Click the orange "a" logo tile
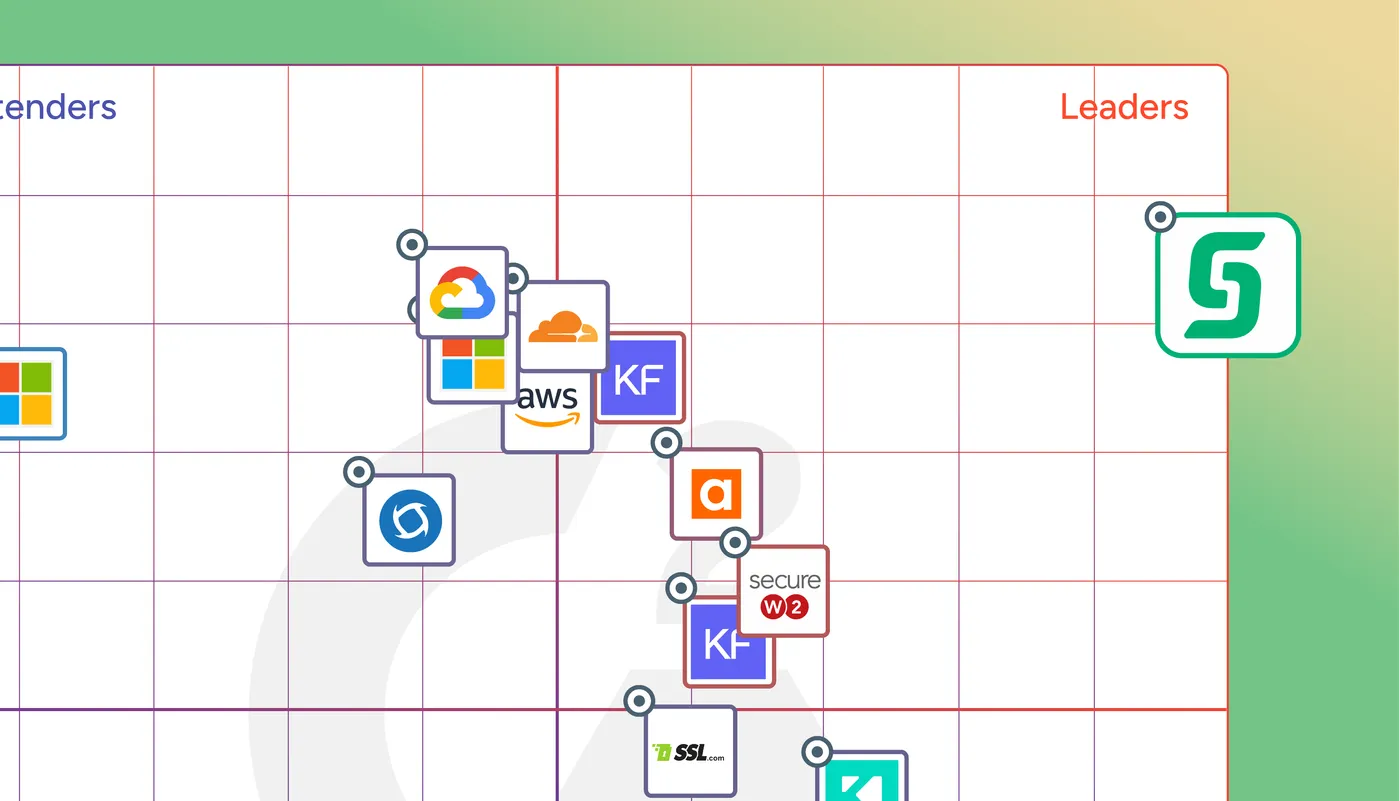The image size is (1400, 801). pos(716,494)
